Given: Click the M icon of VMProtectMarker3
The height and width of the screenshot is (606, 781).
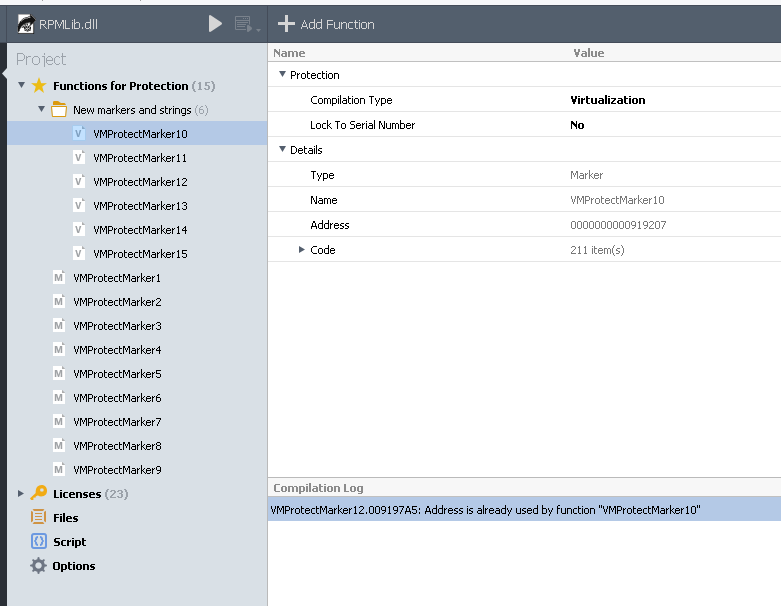Looking at the screenshot, I should [59, 325].
